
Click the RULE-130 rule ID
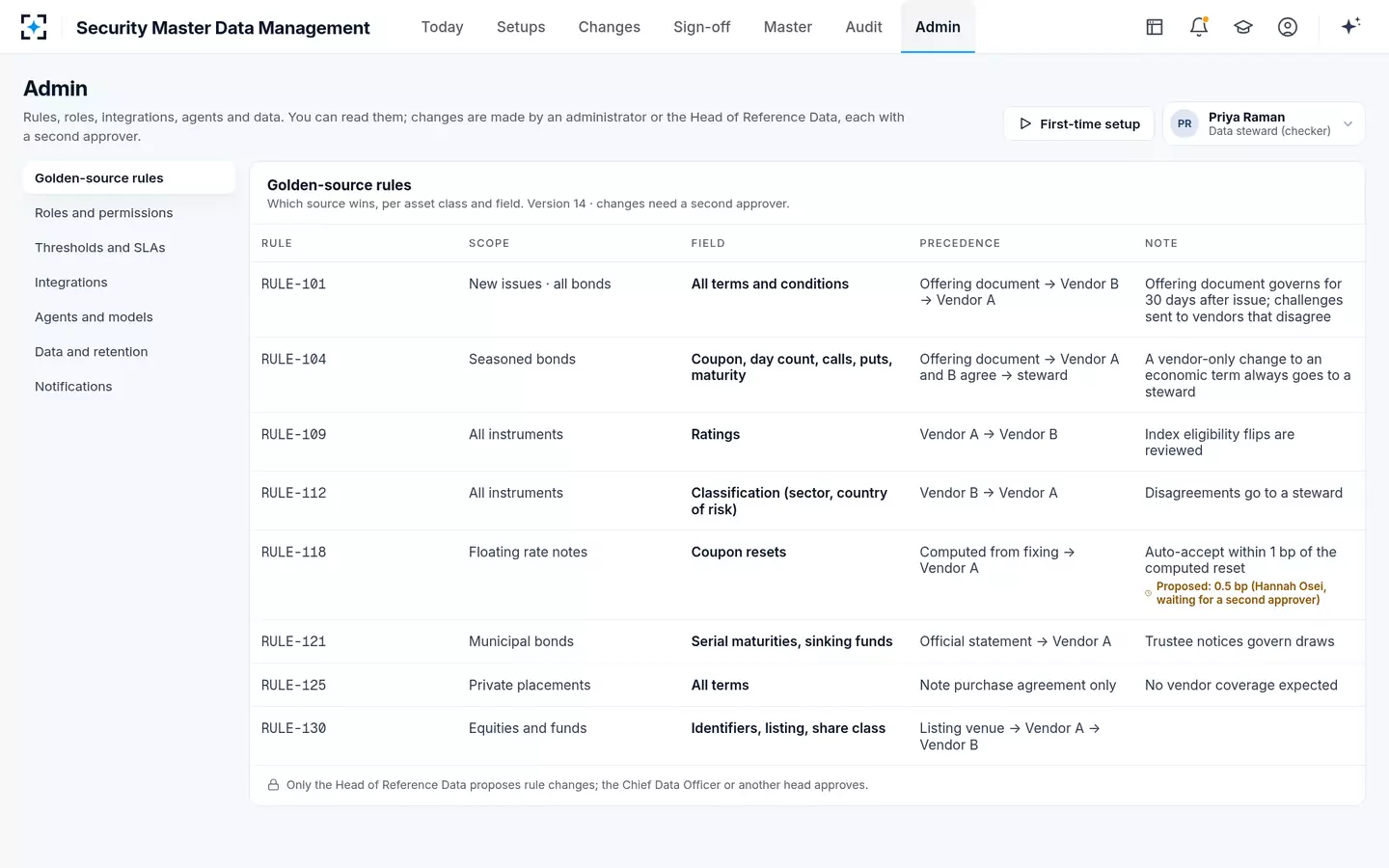point(294,729)
